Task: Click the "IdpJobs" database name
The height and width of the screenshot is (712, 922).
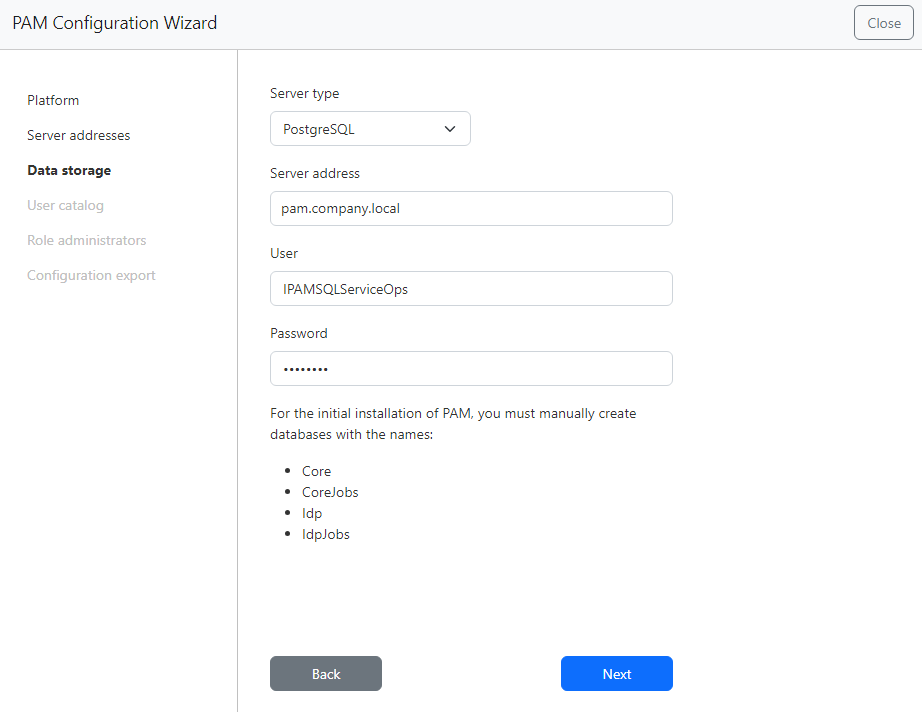Action: click(326, 534)
